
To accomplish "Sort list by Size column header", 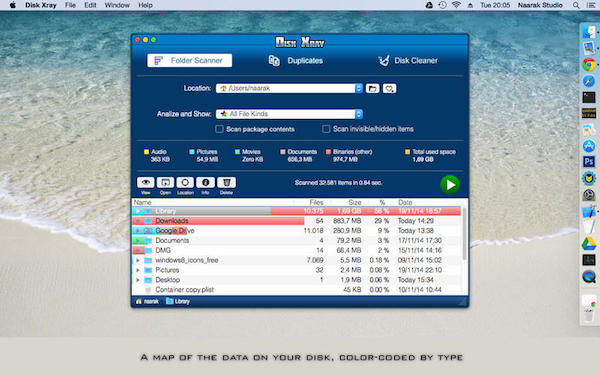I will [x=355, y=202].
